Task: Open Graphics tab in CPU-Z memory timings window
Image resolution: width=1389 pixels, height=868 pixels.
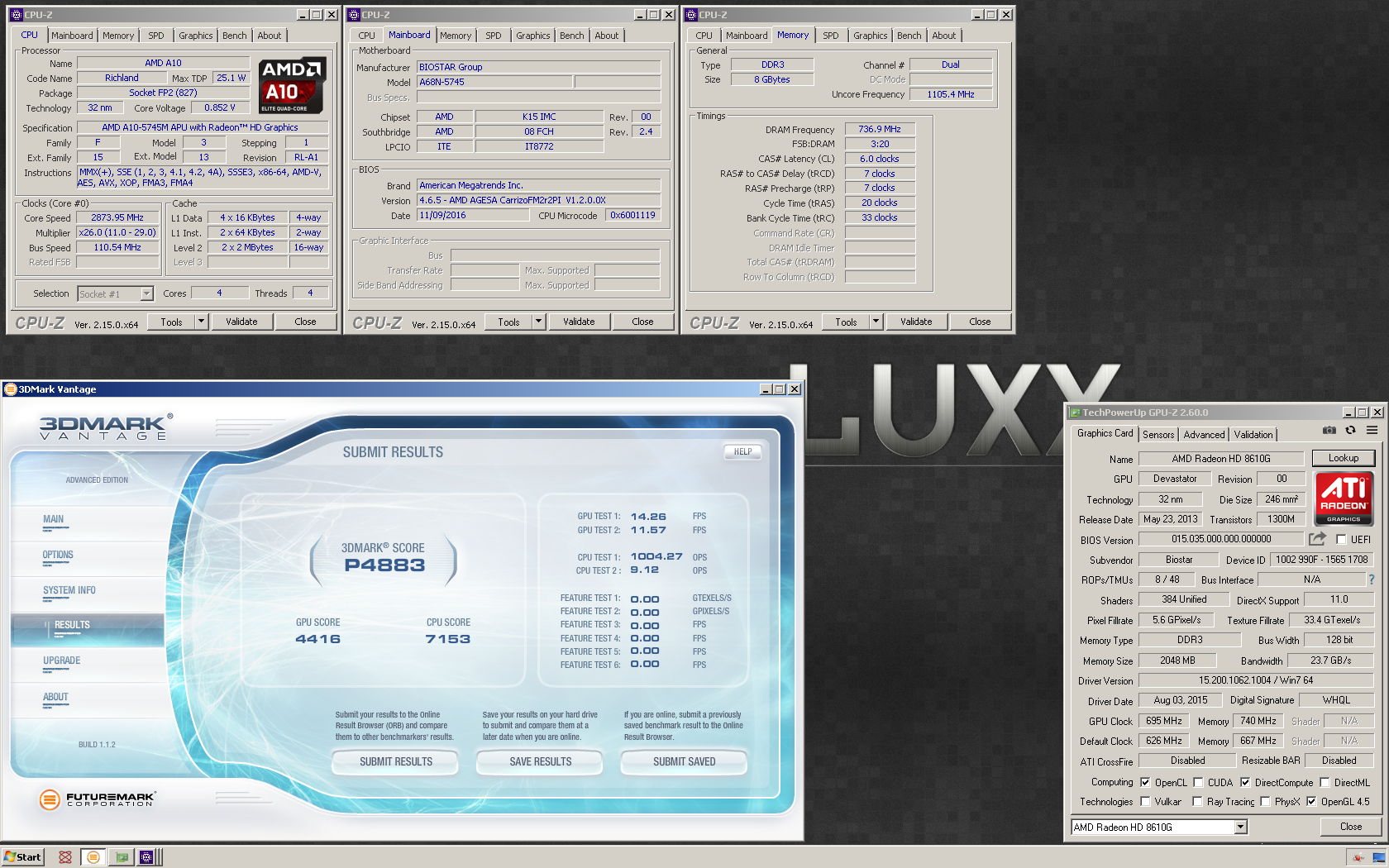Action: 871,36
